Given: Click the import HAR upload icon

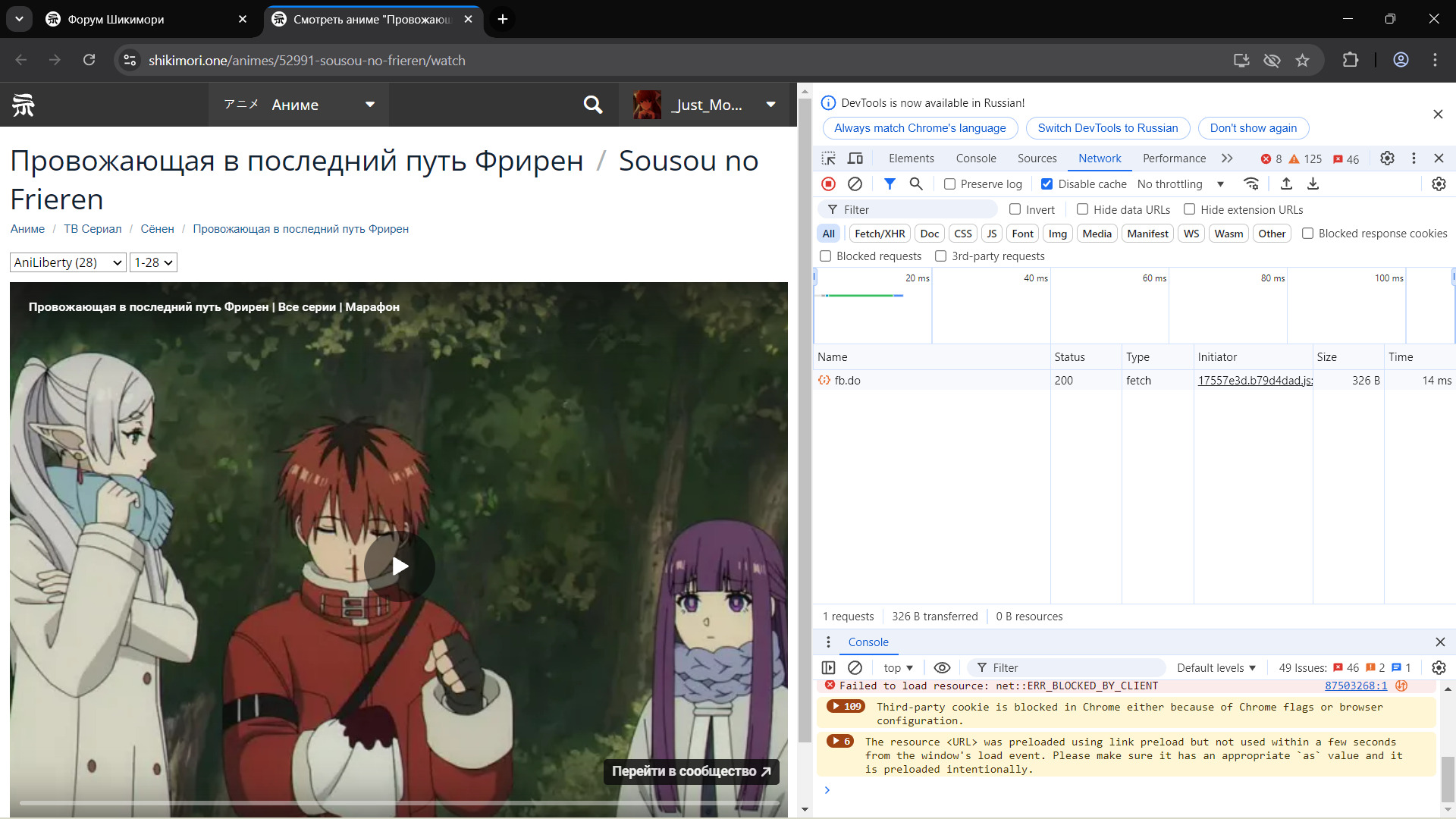Looking at the screenshot, I should pyautogui.click(x=1286, y=184).
